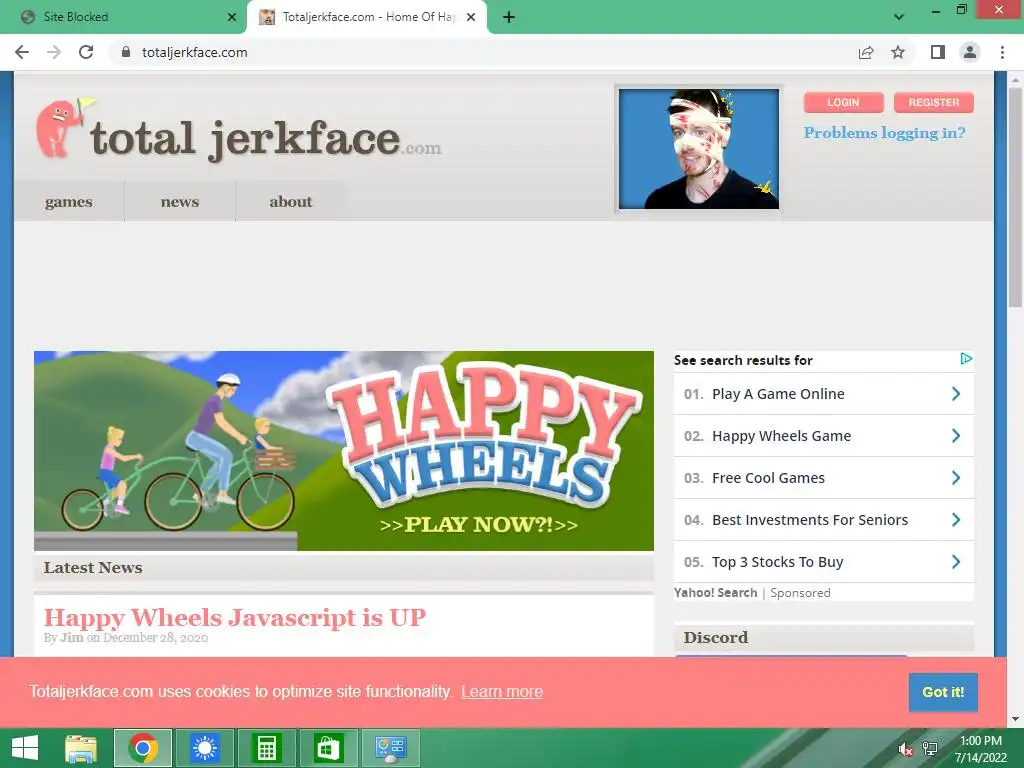Open the blue sun app on the taskbar
The image size is (1024, 768).
[204, 748]
